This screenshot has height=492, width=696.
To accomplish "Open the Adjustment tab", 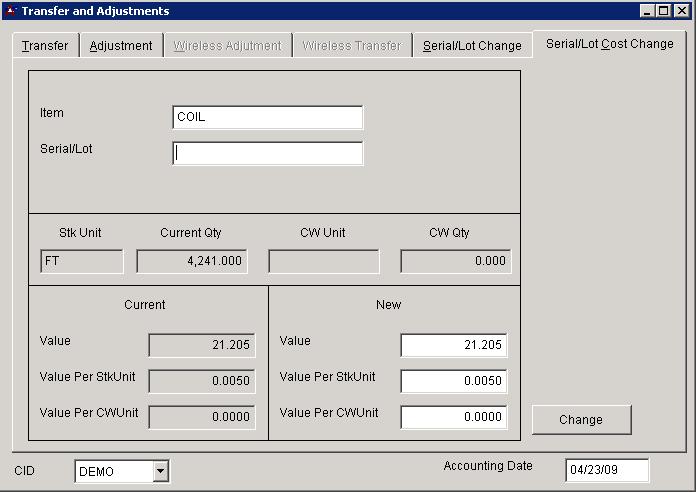I will pos(121,46).
